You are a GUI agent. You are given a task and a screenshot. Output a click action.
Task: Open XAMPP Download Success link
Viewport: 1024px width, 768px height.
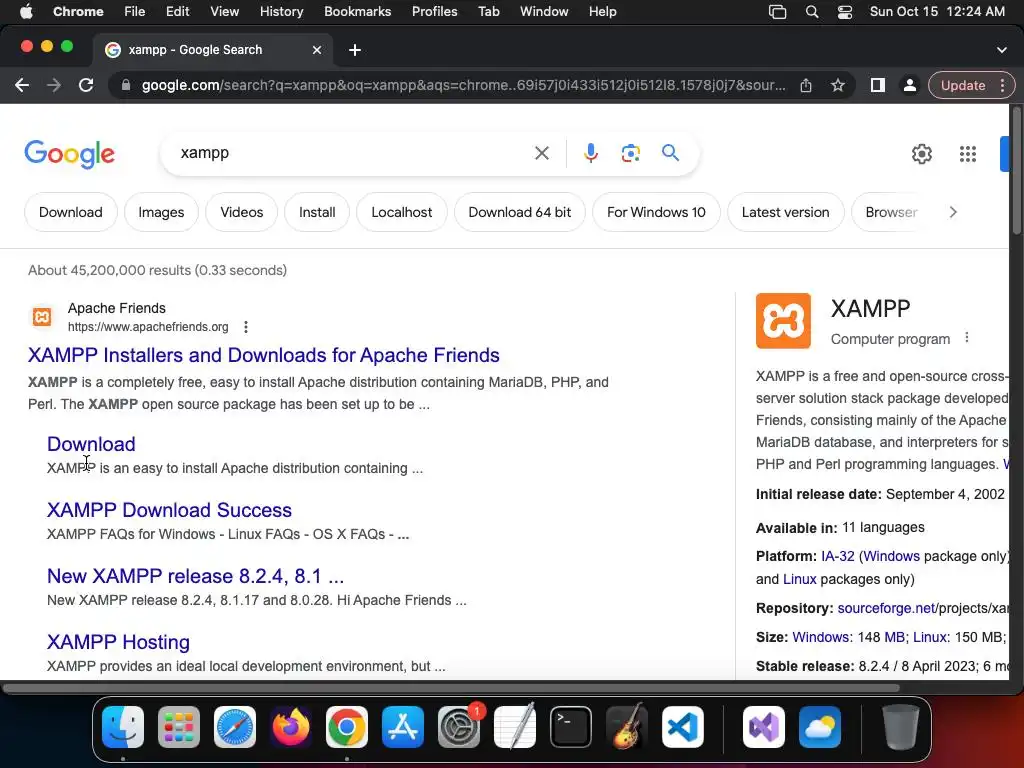169,510
